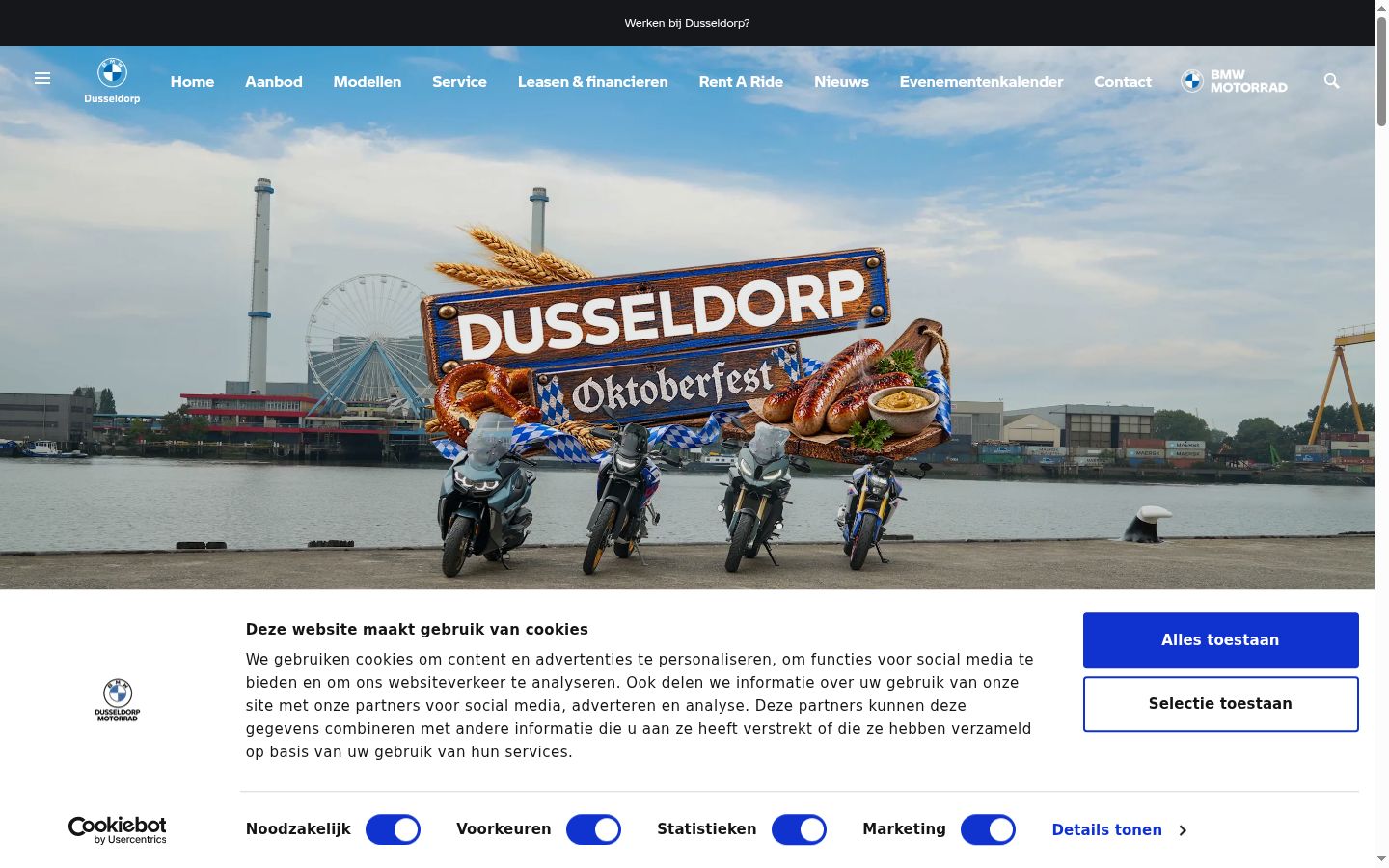
Task: Toggle the Noodzakelijk cookie switch
Action: 393,829
